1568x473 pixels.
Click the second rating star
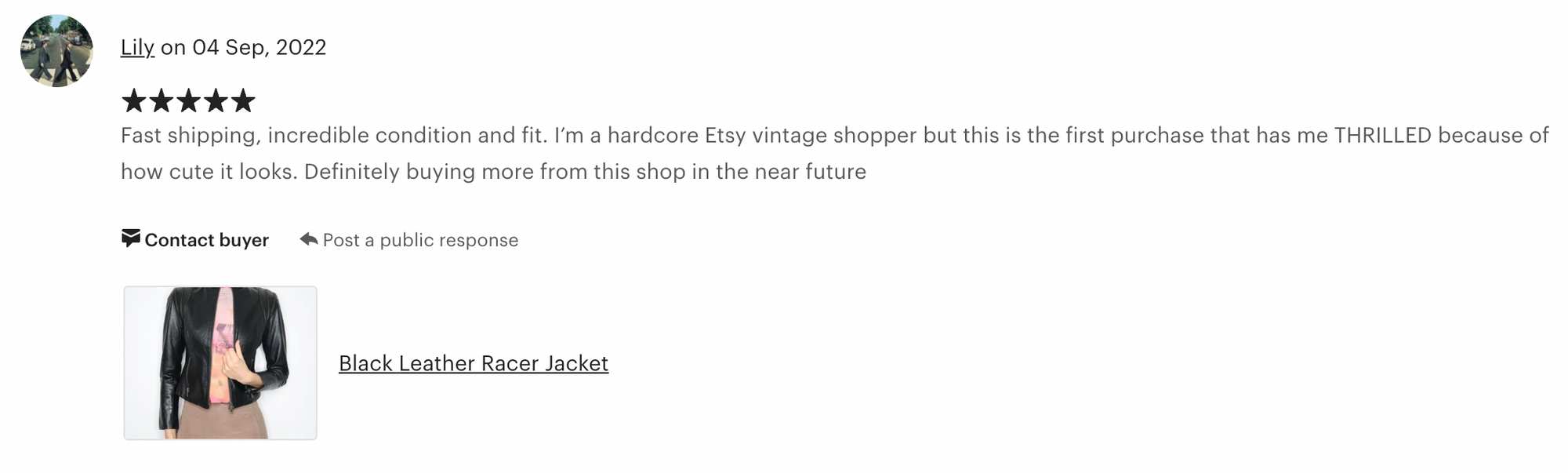(x=162, y=100)
